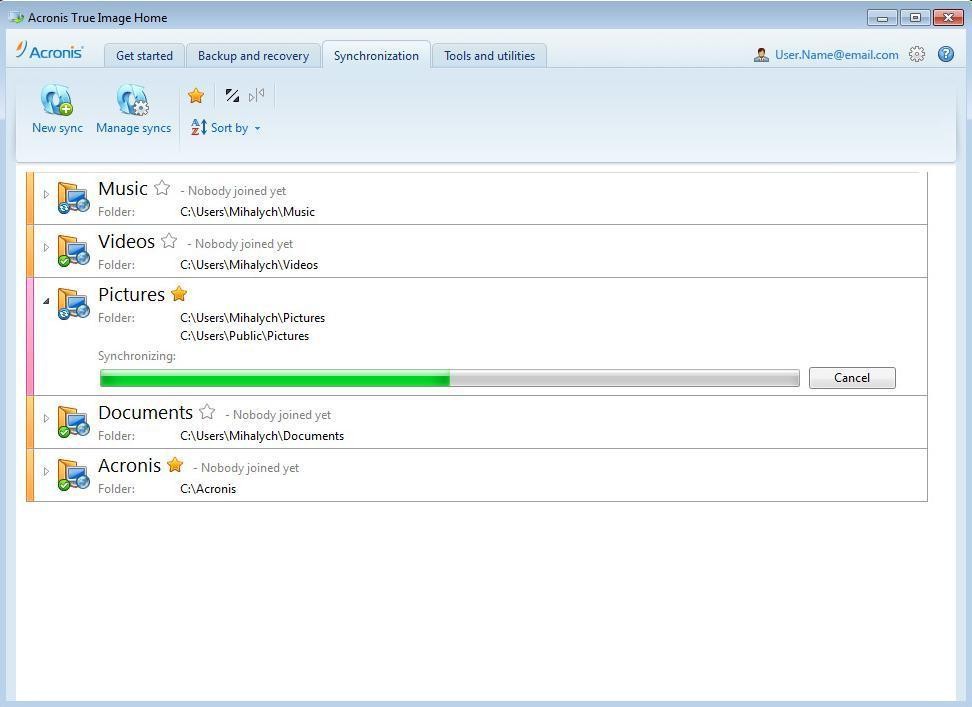This screenshot has width=972, height=707.
Task: Expand the Music sync row
Action: [46, 194]
